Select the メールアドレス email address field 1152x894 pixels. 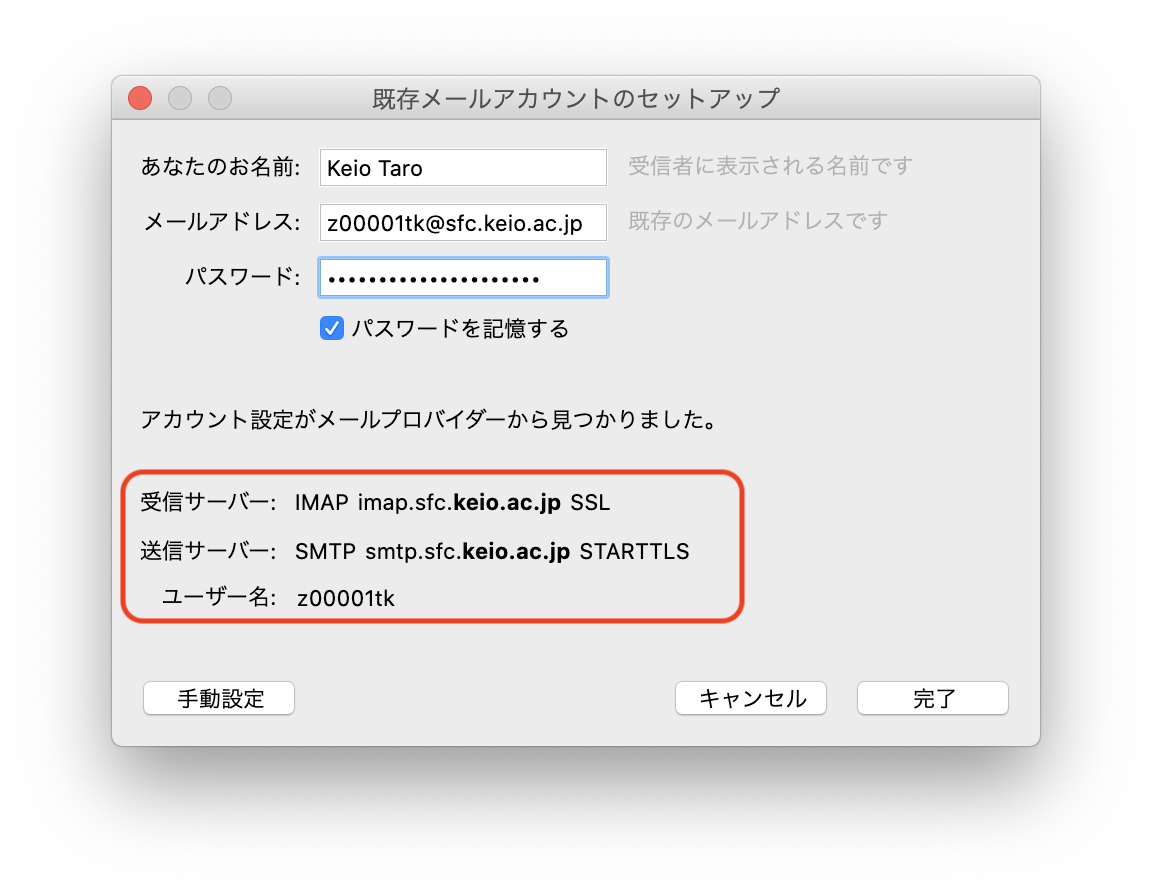(464, 222)
